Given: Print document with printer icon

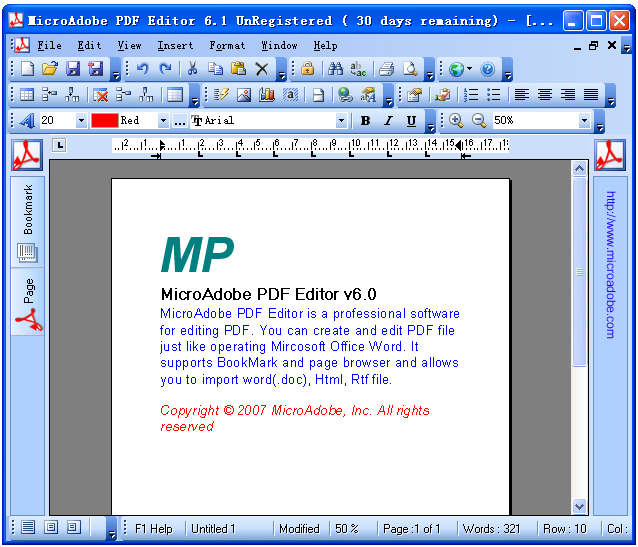Looking at the screenshot, I should (x=386, y=69).
